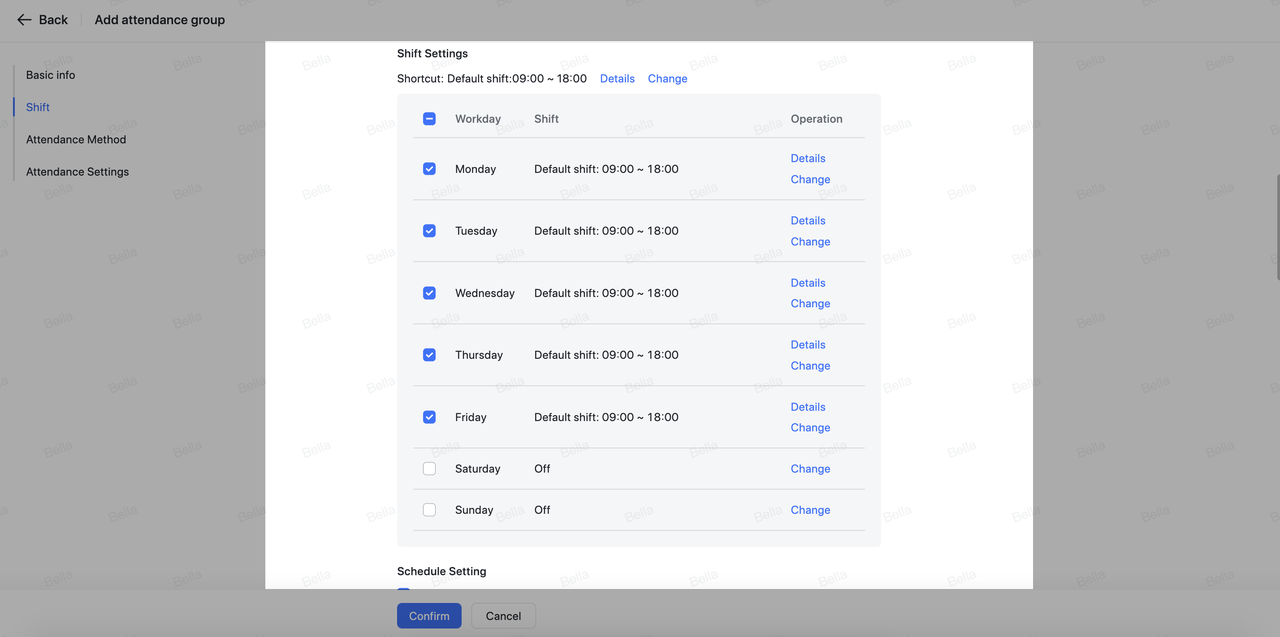Viewport: 1280px width, 637px height.
Task: Open the Basic info section
Action: pos(50,75)
